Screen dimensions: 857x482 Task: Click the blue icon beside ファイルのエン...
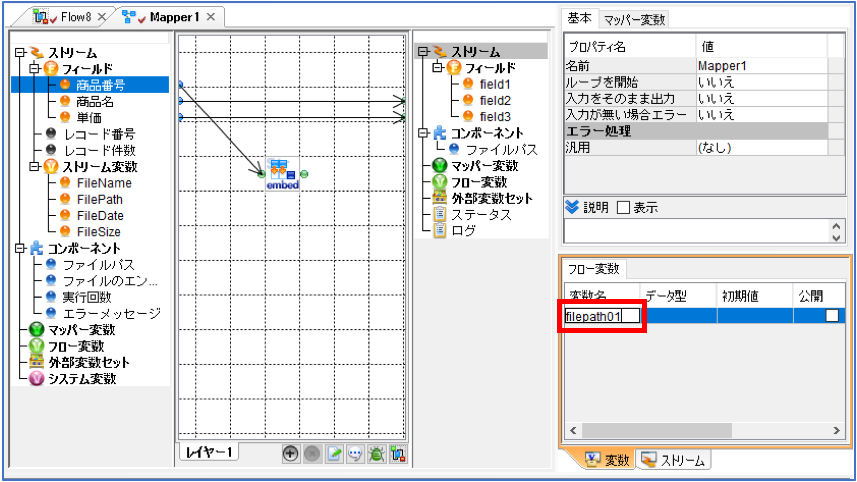tap(51, 280)
